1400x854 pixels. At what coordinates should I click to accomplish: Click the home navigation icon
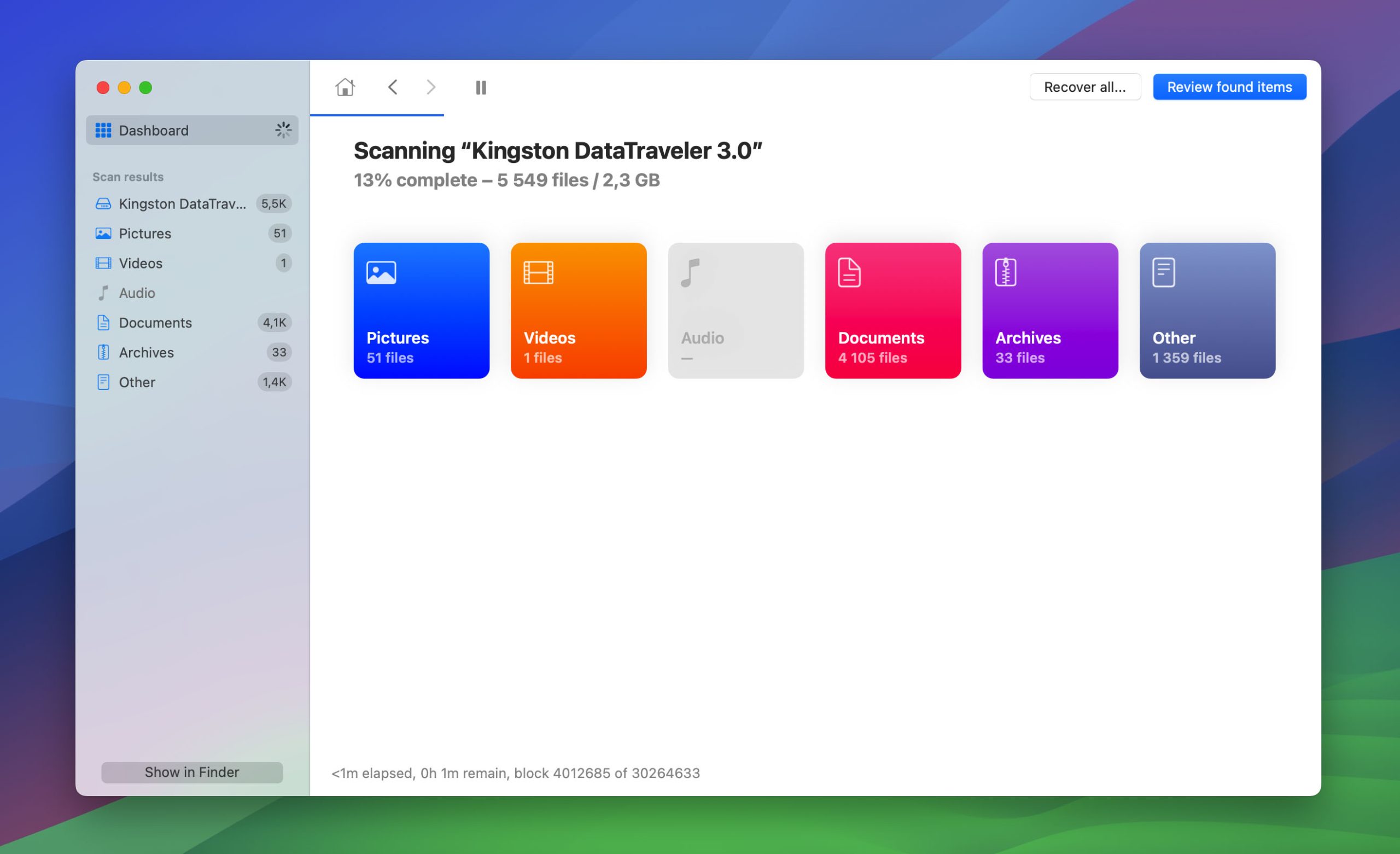(345, 86)
